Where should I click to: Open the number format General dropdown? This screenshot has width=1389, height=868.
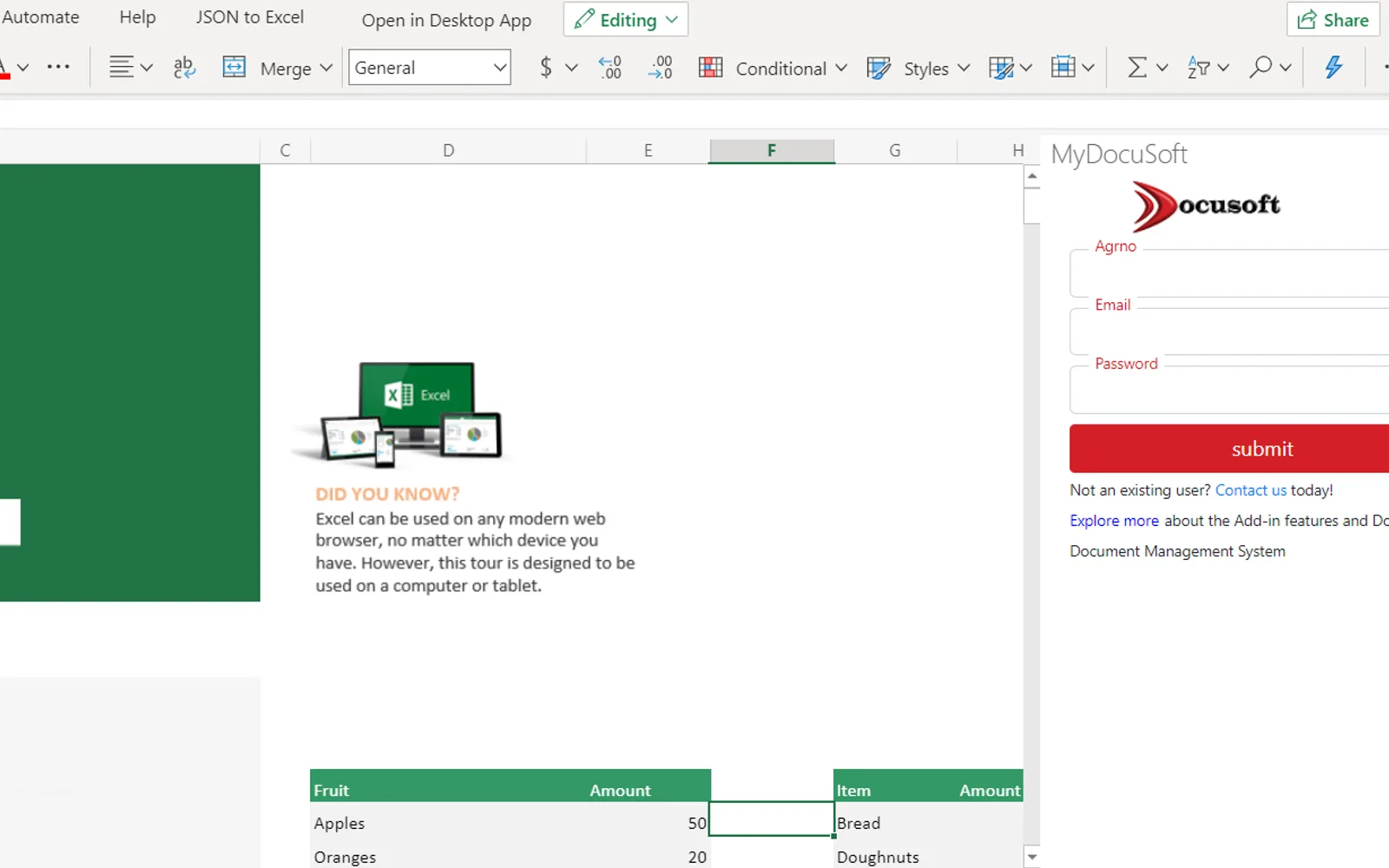[x=430, y=67]
